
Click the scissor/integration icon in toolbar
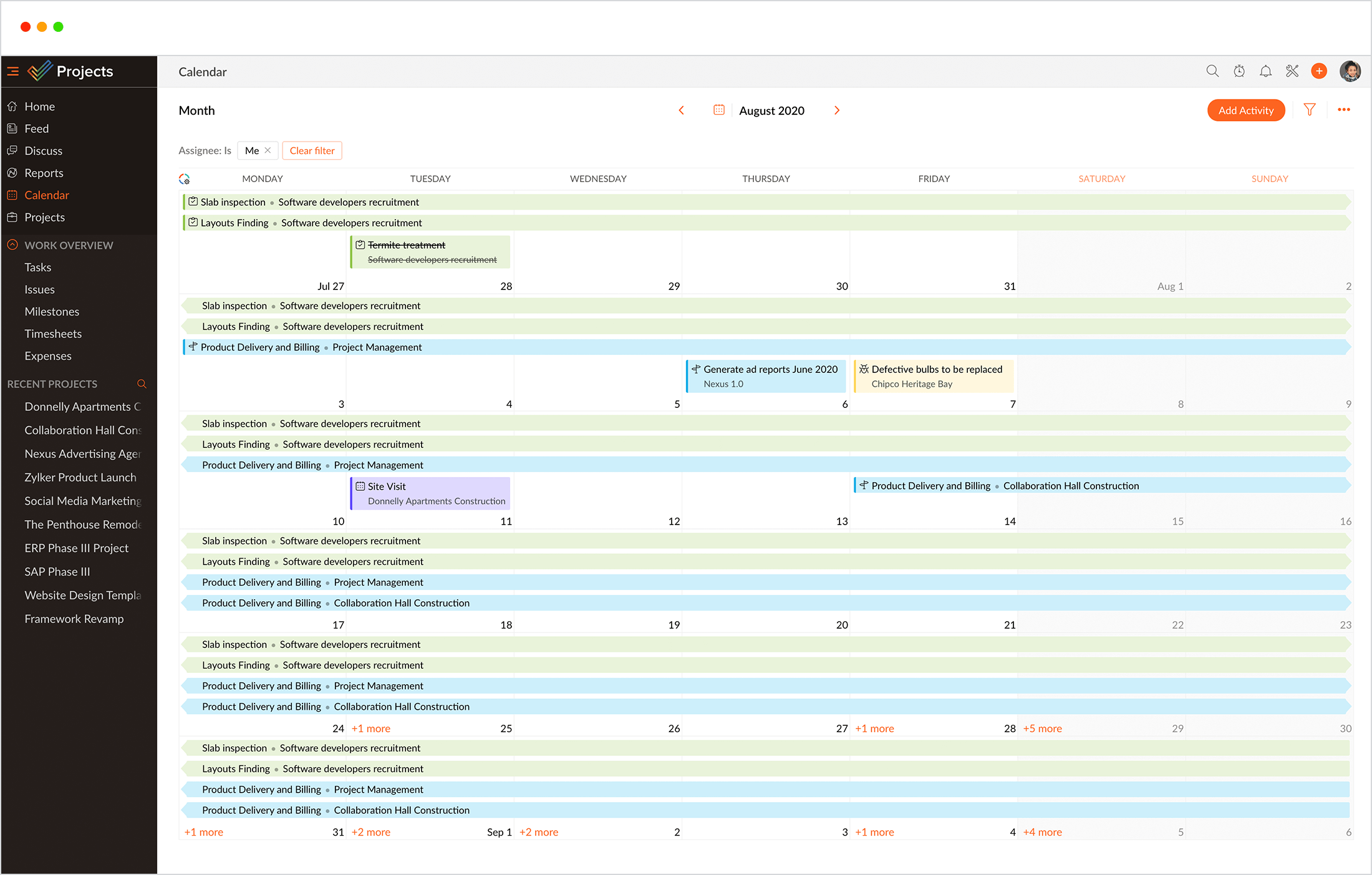point(1294,71)
